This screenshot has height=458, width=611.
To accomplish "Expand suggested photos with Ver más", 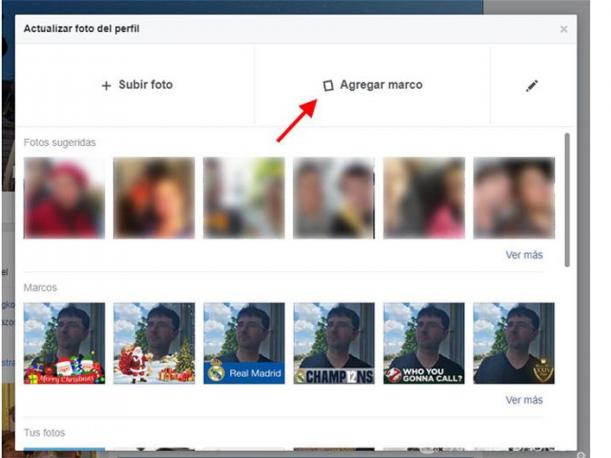I will (x=524, y=255).
